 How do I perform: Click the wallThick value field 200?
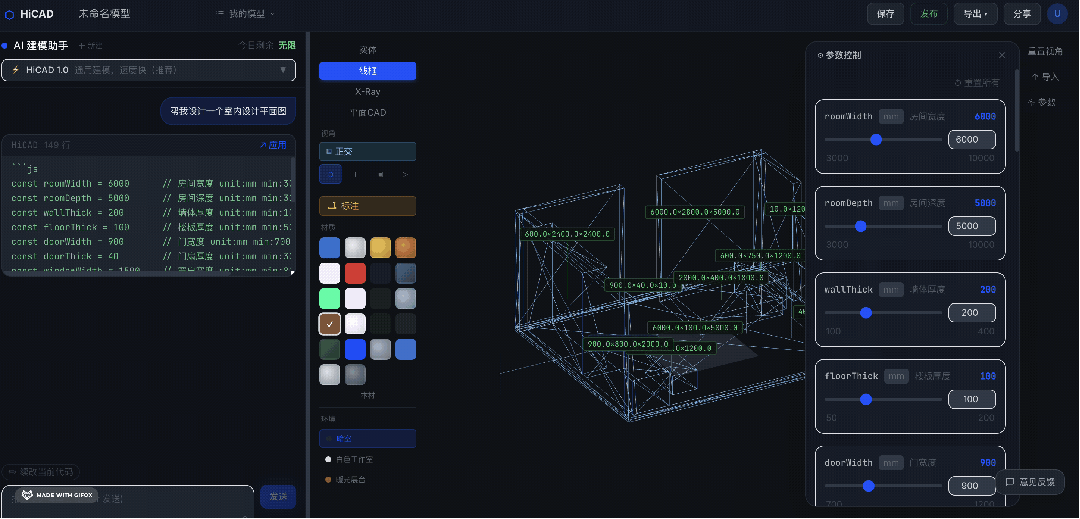[972, 313]
